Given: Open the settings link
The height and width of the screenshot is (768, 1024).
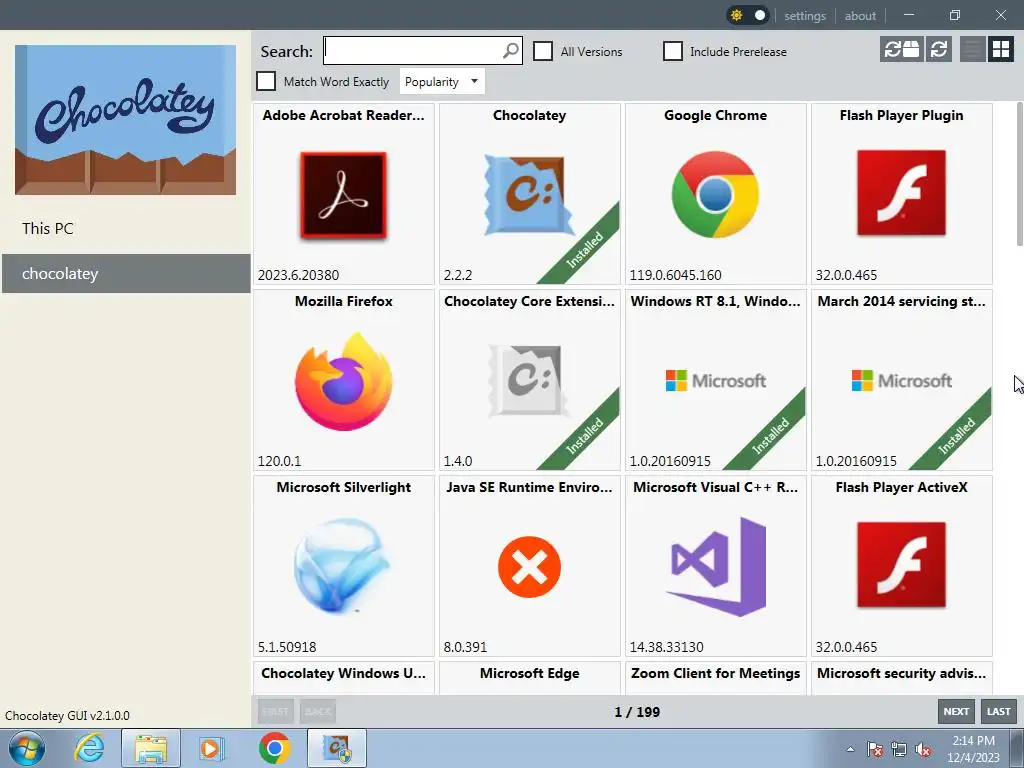Looking at the screenshot, I should [805, 16].
